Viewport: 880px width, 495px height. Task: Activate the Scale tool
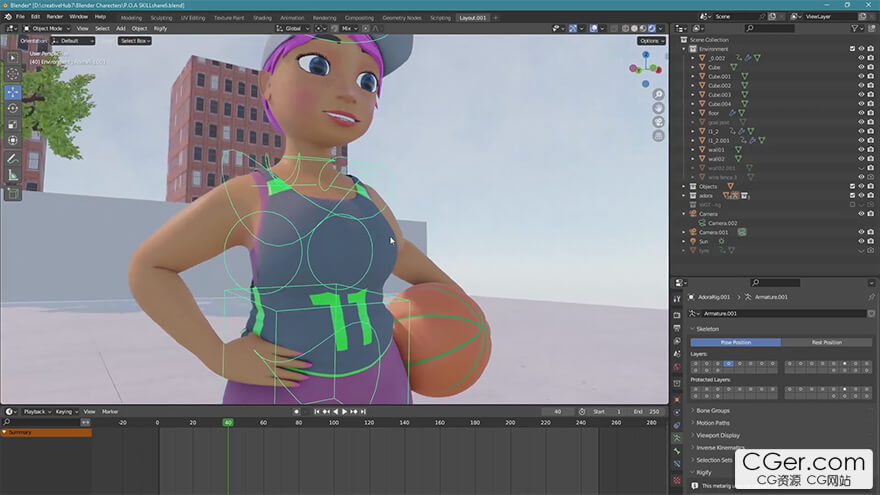coord(13,124)
